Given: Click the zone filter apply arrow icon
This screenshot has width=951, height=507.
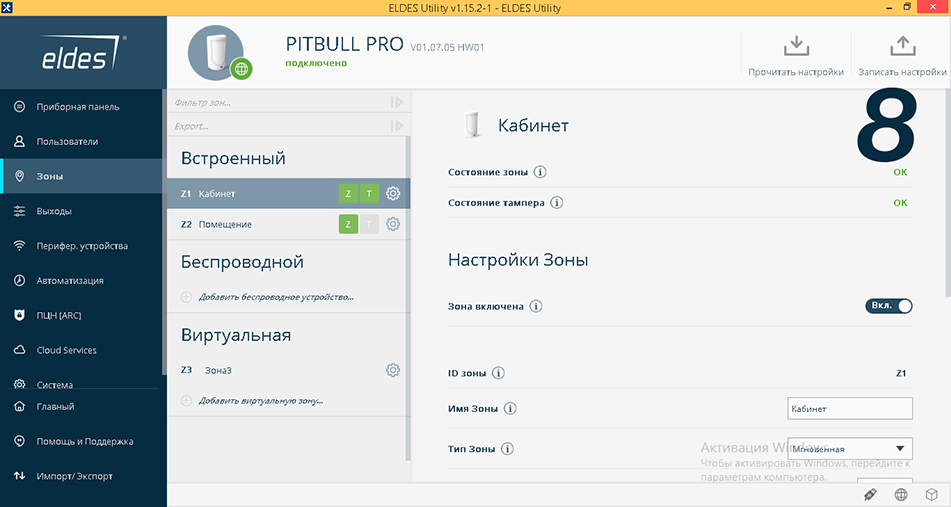Looking at the screenshot, I should coord(397,102).
